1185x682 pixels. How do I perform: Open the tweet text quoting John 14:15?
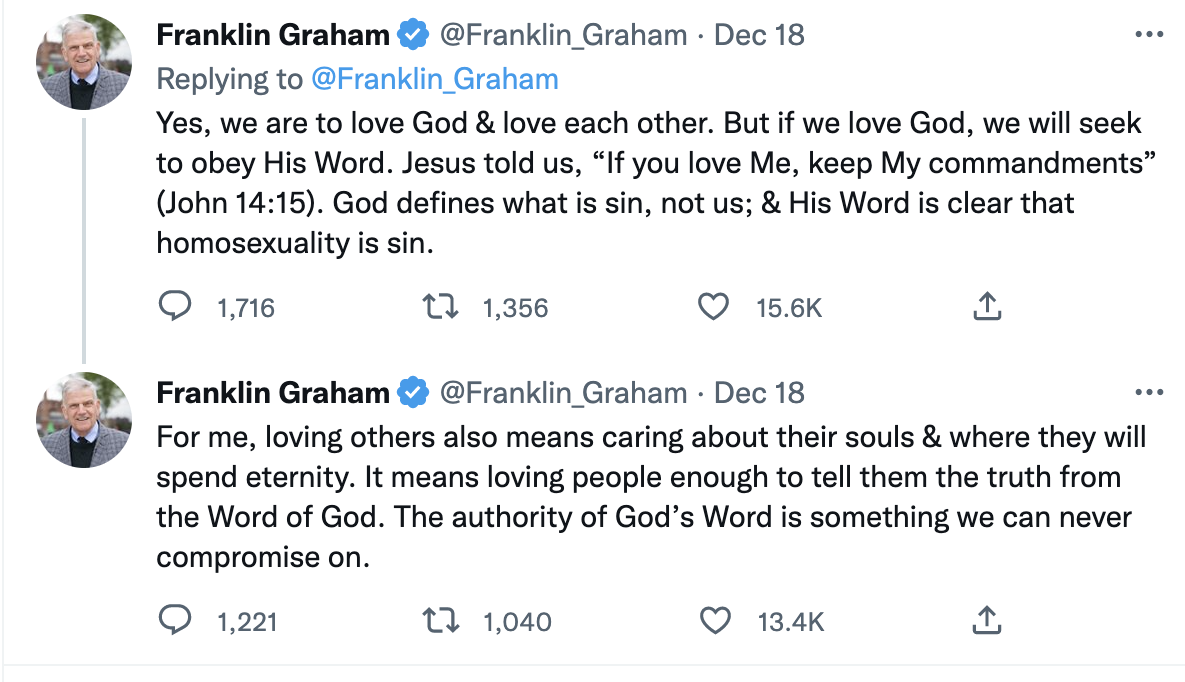pos(648,182)
